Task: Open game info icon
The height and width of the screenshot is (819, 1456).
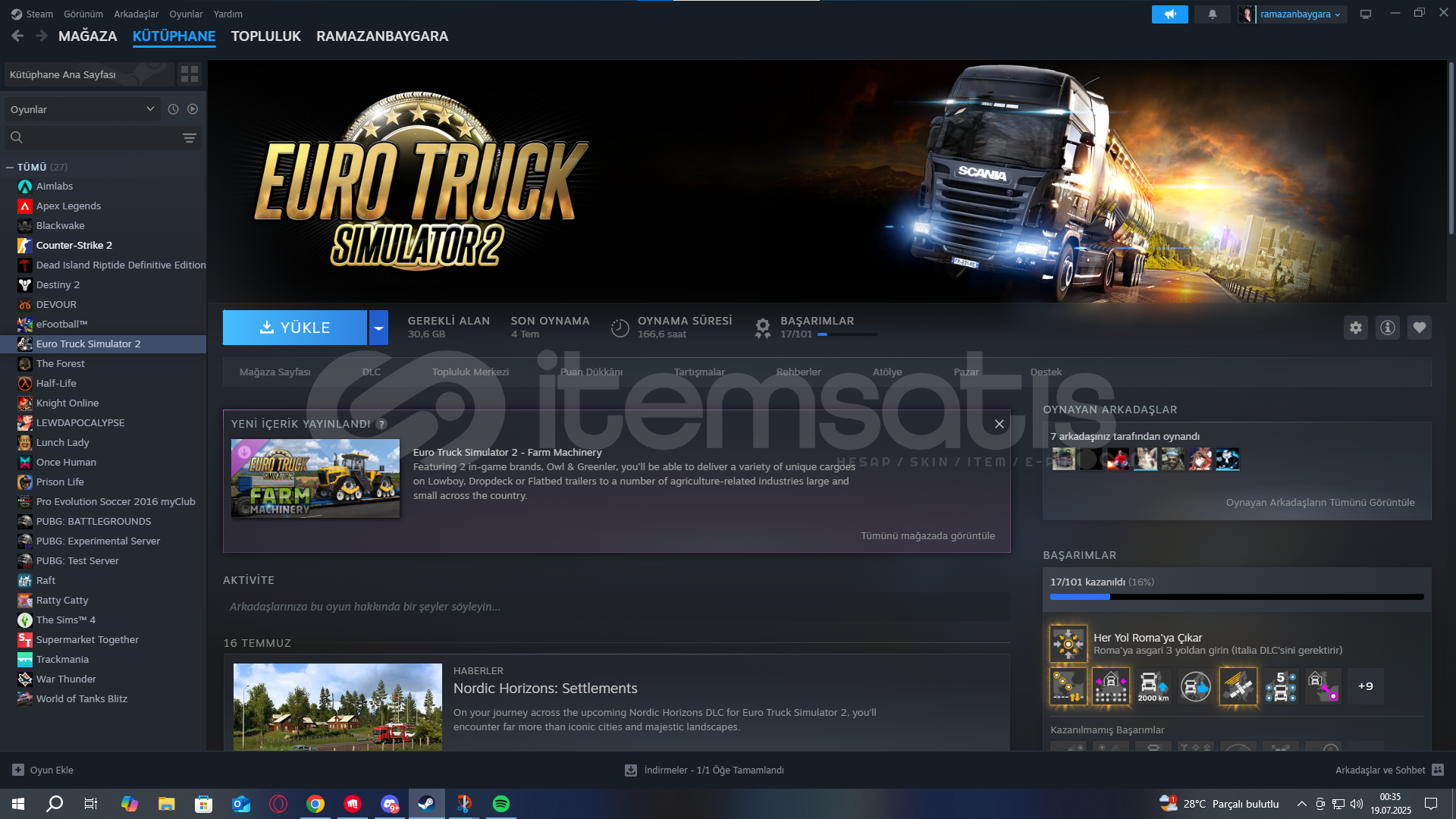Action: point(1388,328)
